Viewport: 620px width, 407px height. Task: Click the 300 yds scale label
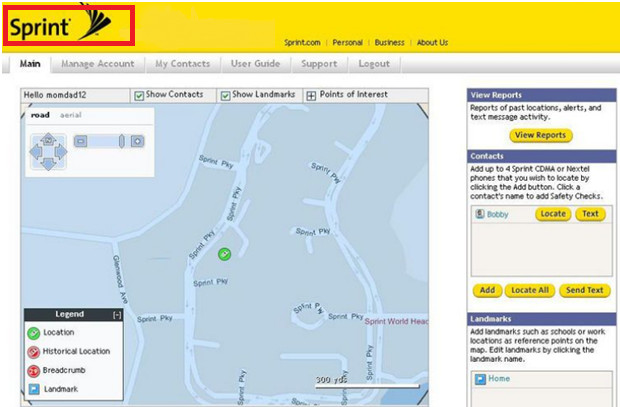coord(331,380)
